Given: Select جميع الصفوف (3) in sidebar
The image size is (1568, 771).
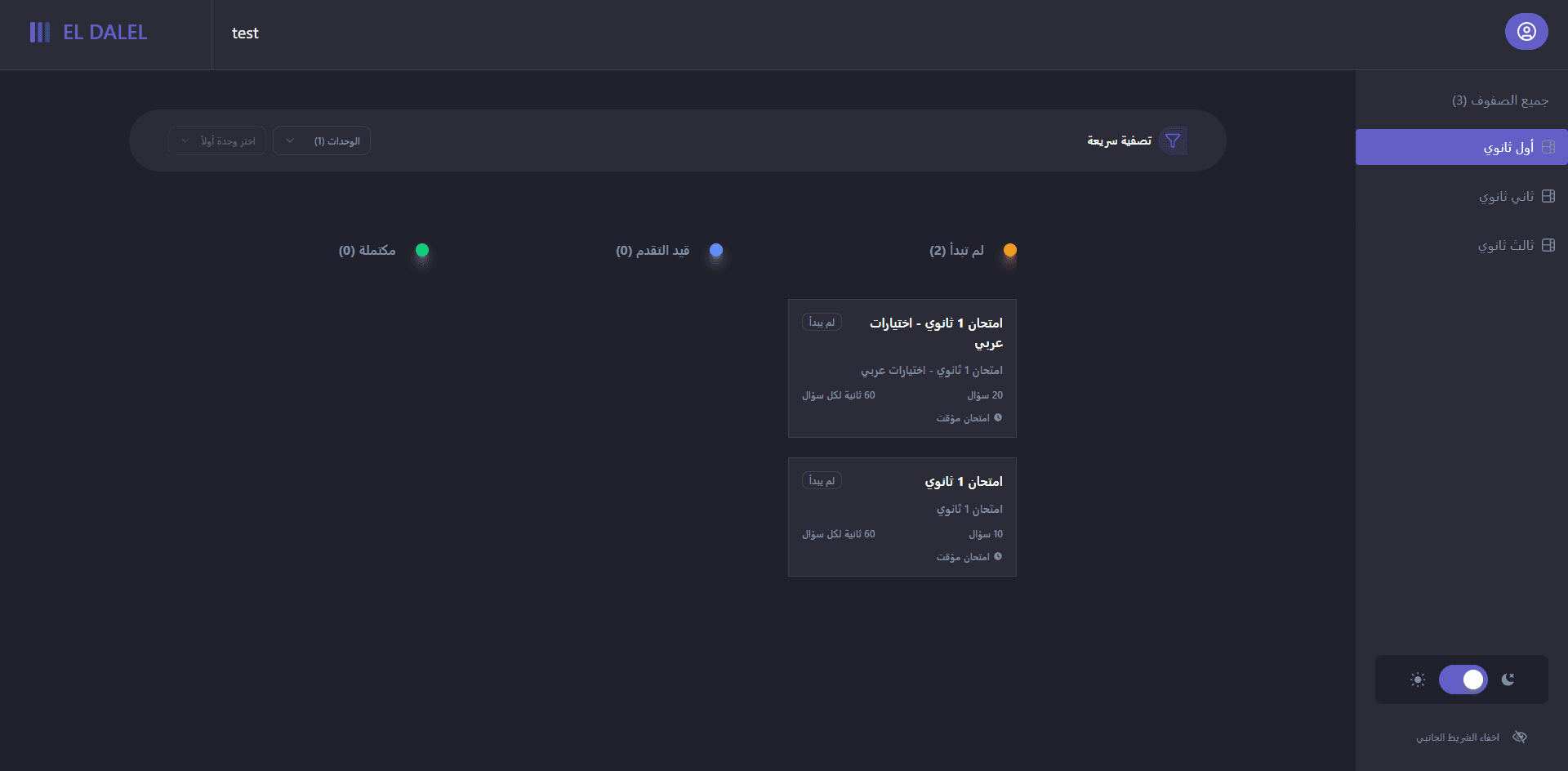Looking at the screenshot, I should (x=1500, y=100).
